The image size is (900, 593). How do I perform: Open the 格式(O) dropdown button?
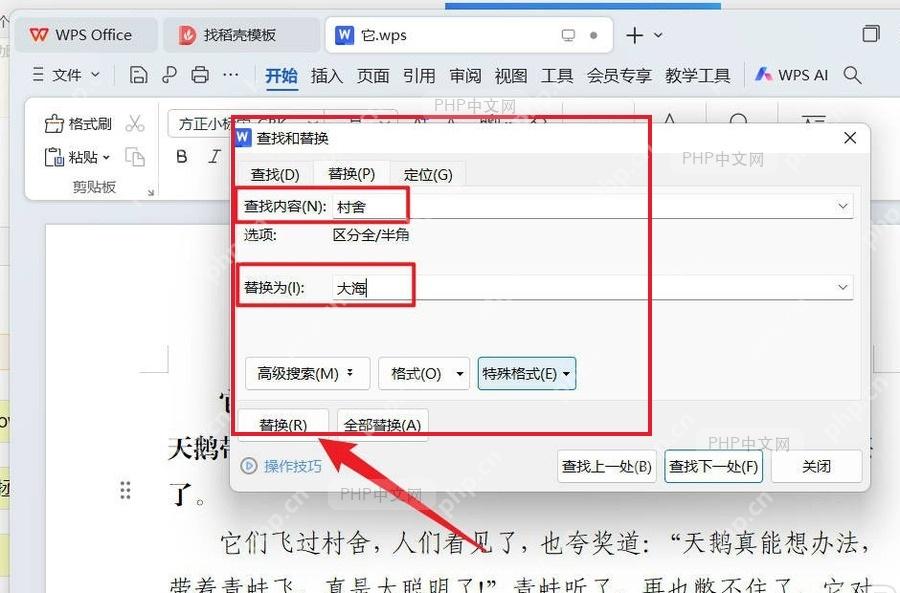point(424,374)
